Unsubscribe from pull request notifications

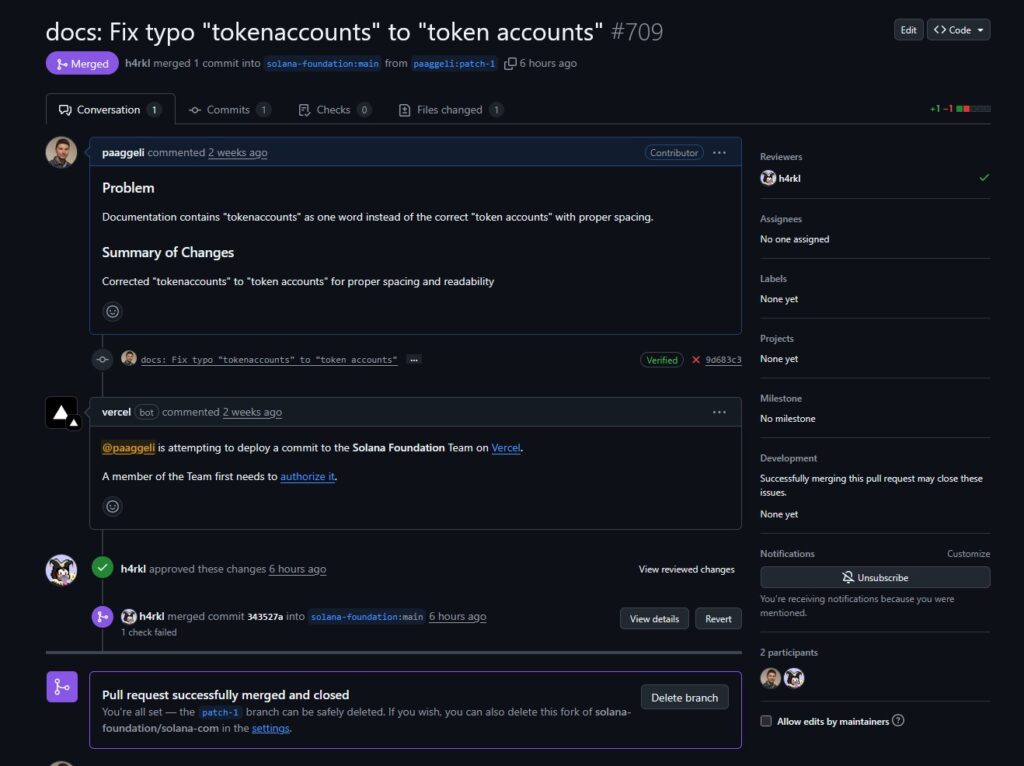point(875,578)
